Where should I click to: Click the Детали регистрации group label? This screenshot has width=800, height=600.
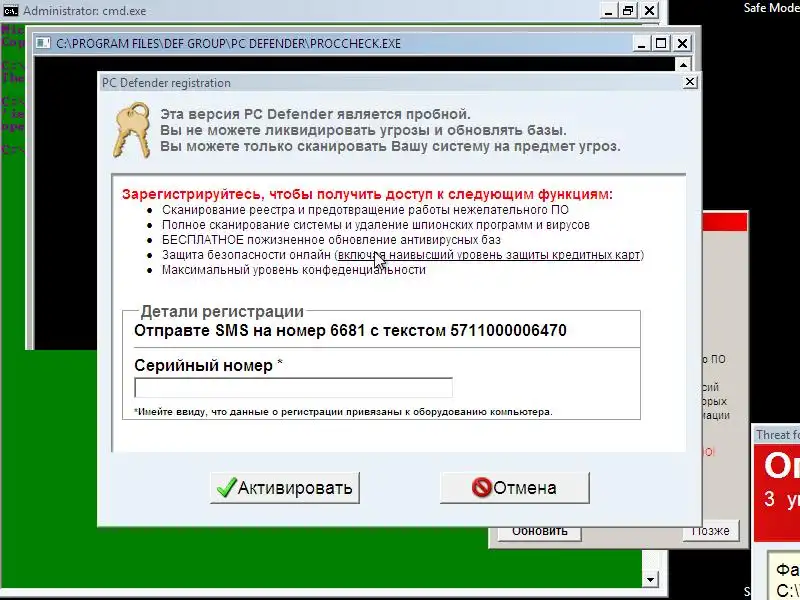(222, 311)
